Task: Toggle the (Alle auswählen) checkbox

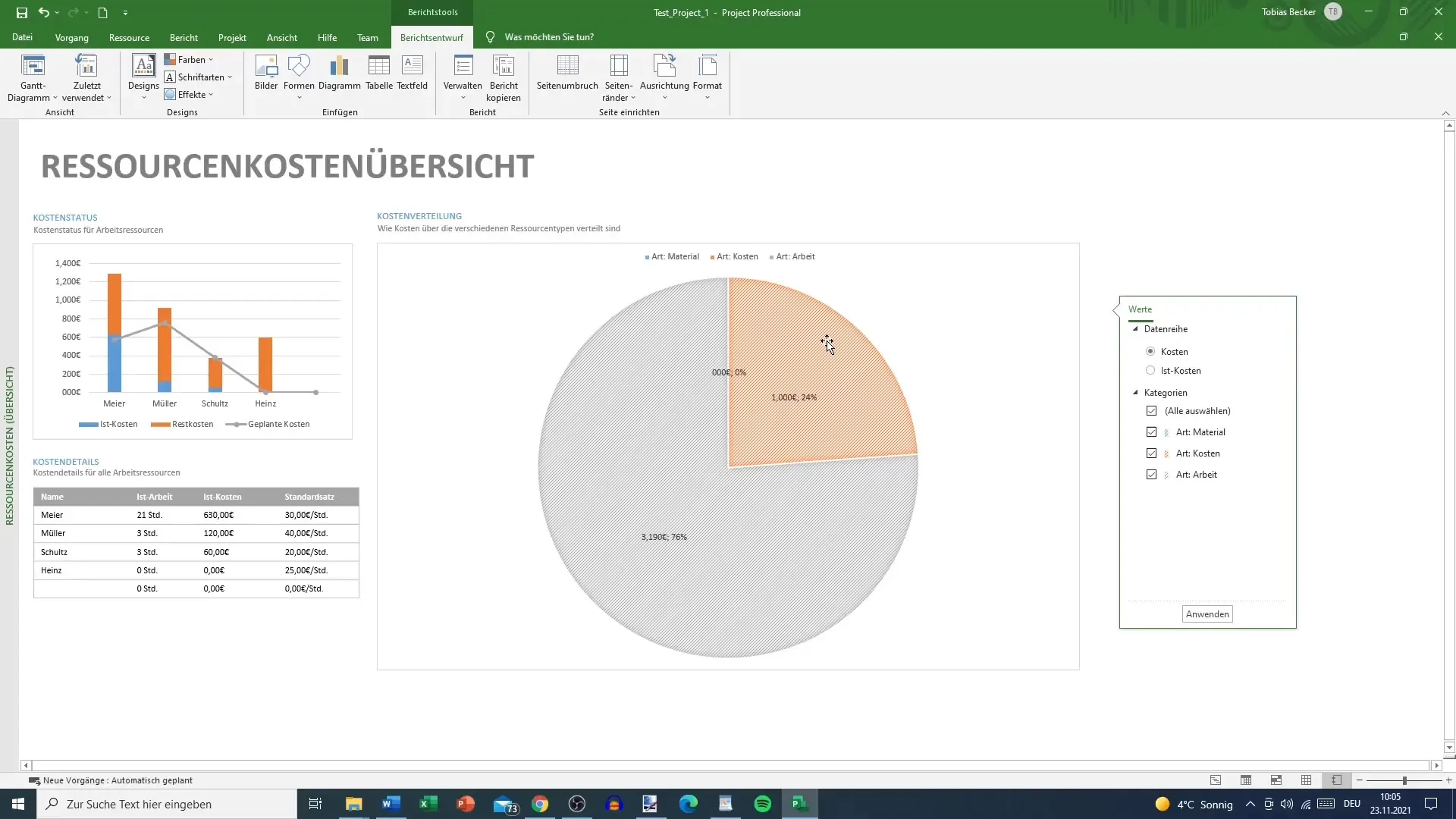Action: pos(1151,411)
